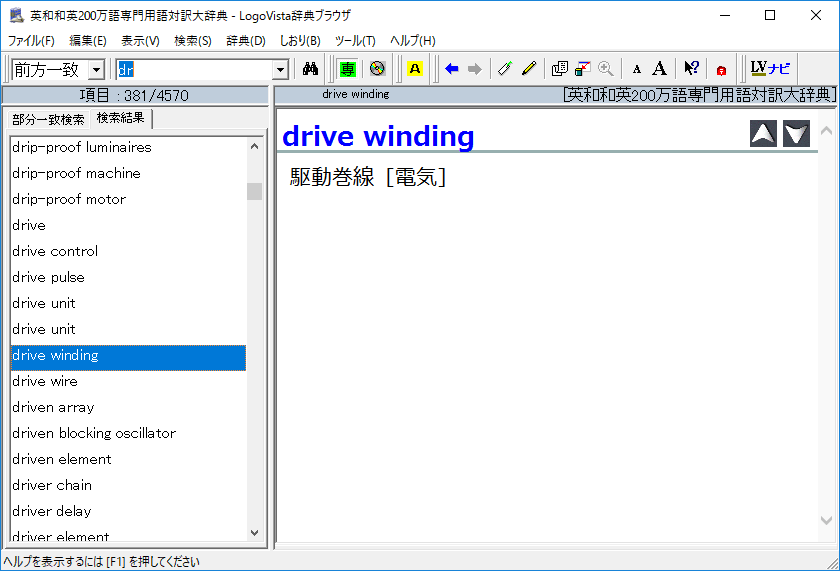Click the context help cursor icon
This screenshot has width=840, height=571.
pyautogui.click(x=691, y=69)
